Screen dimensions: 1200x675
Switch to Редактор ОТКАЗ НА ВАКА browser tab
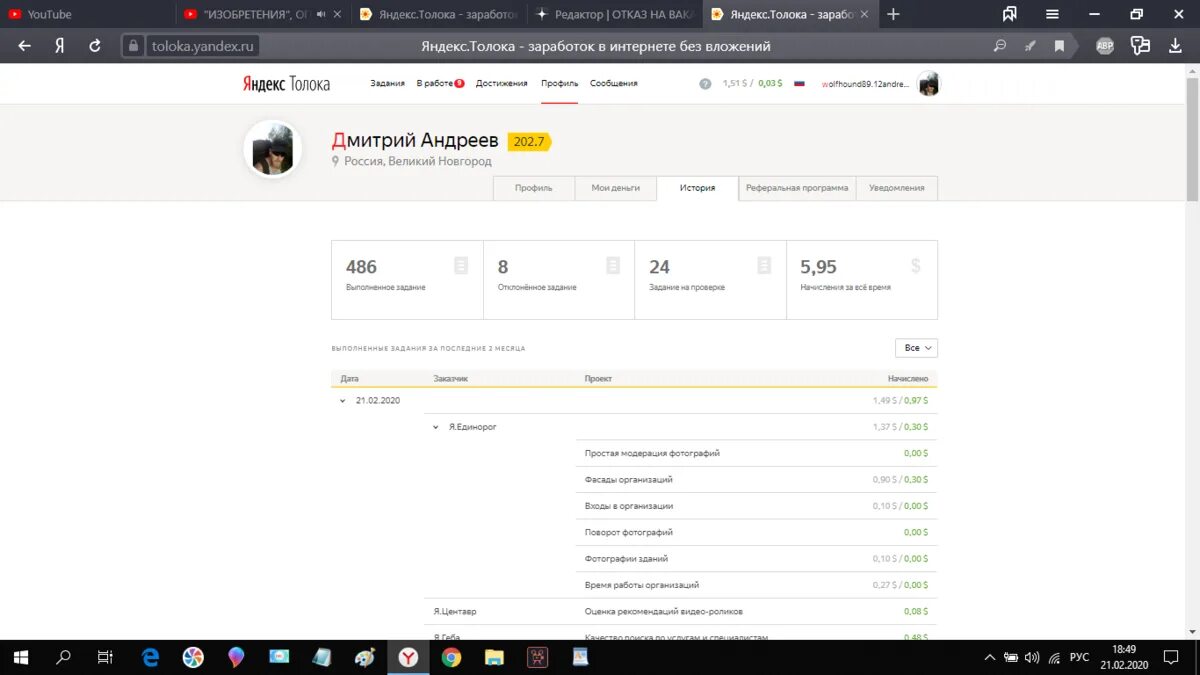pos(615,14)
